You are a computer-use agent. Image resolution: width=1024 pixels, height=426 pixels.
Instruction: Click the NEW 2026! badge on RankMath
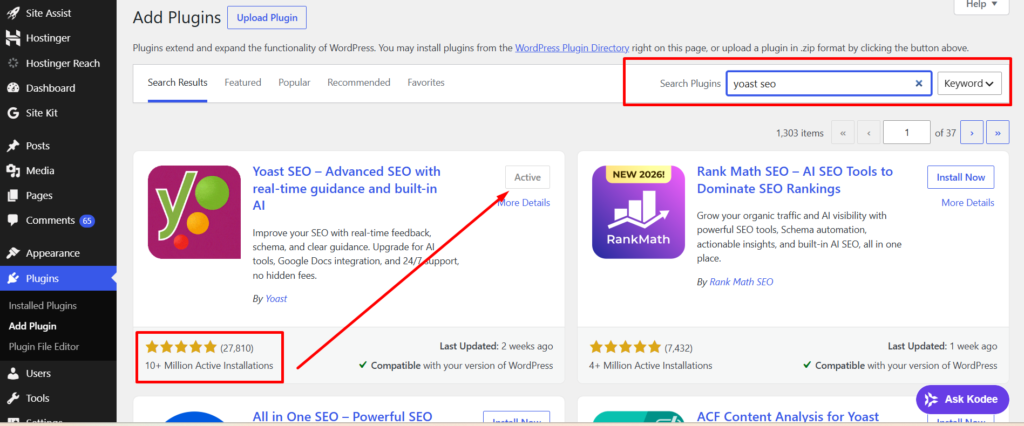638,174
